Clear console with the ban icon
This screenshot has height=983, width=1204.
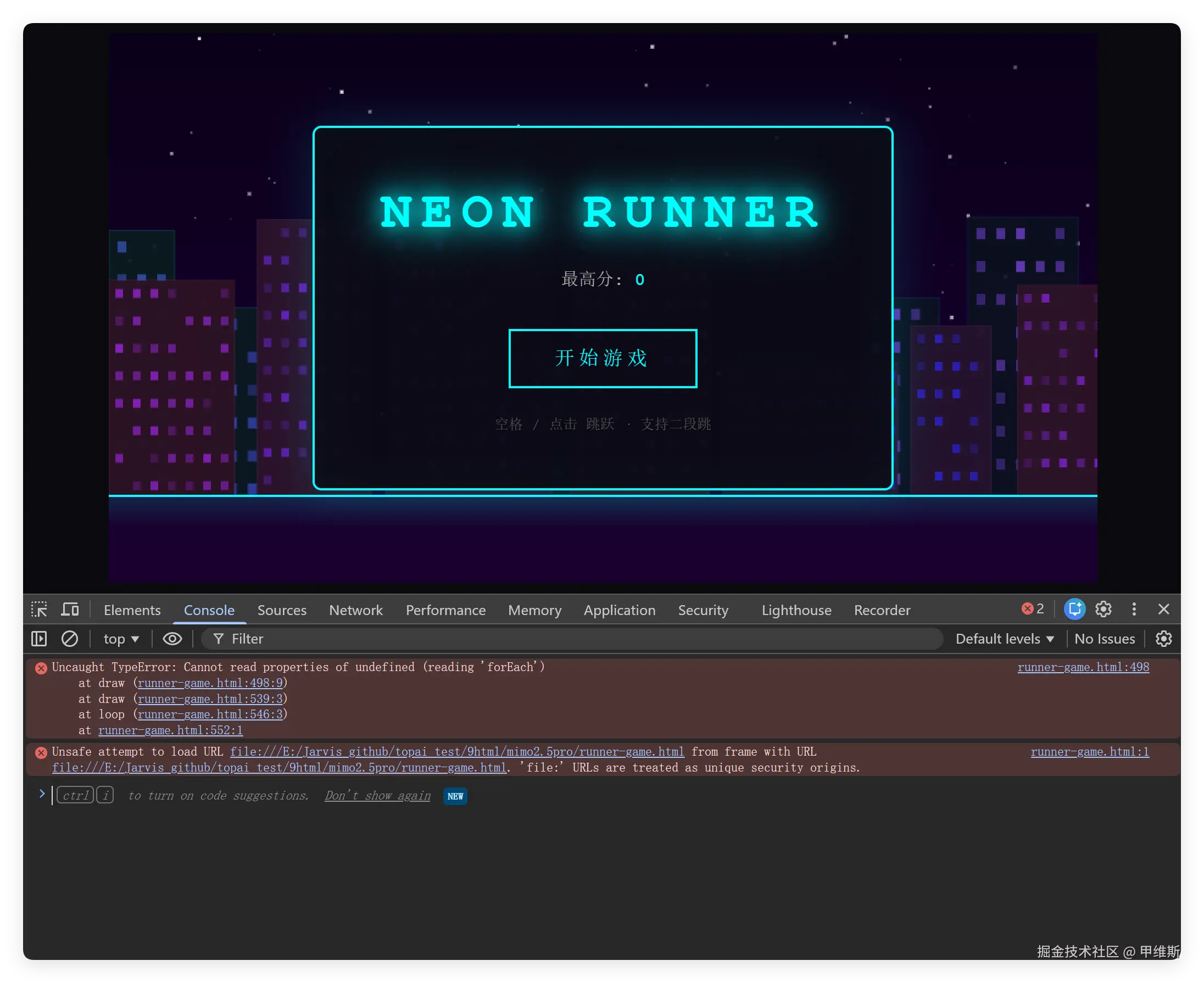click(x=70, y=639)
